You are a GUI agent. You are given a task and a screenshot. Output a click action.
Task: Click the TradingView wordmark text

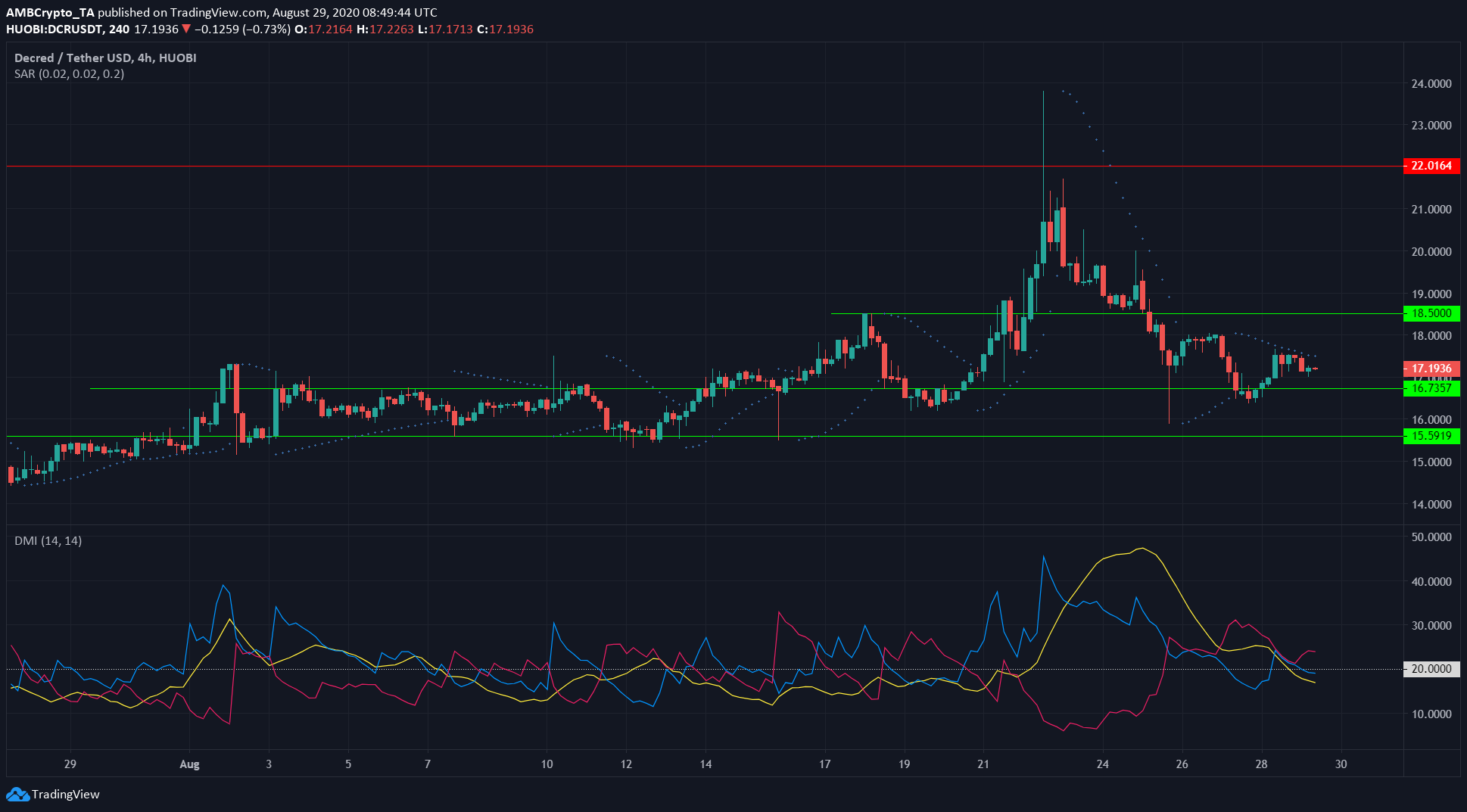tap(66, 795)
